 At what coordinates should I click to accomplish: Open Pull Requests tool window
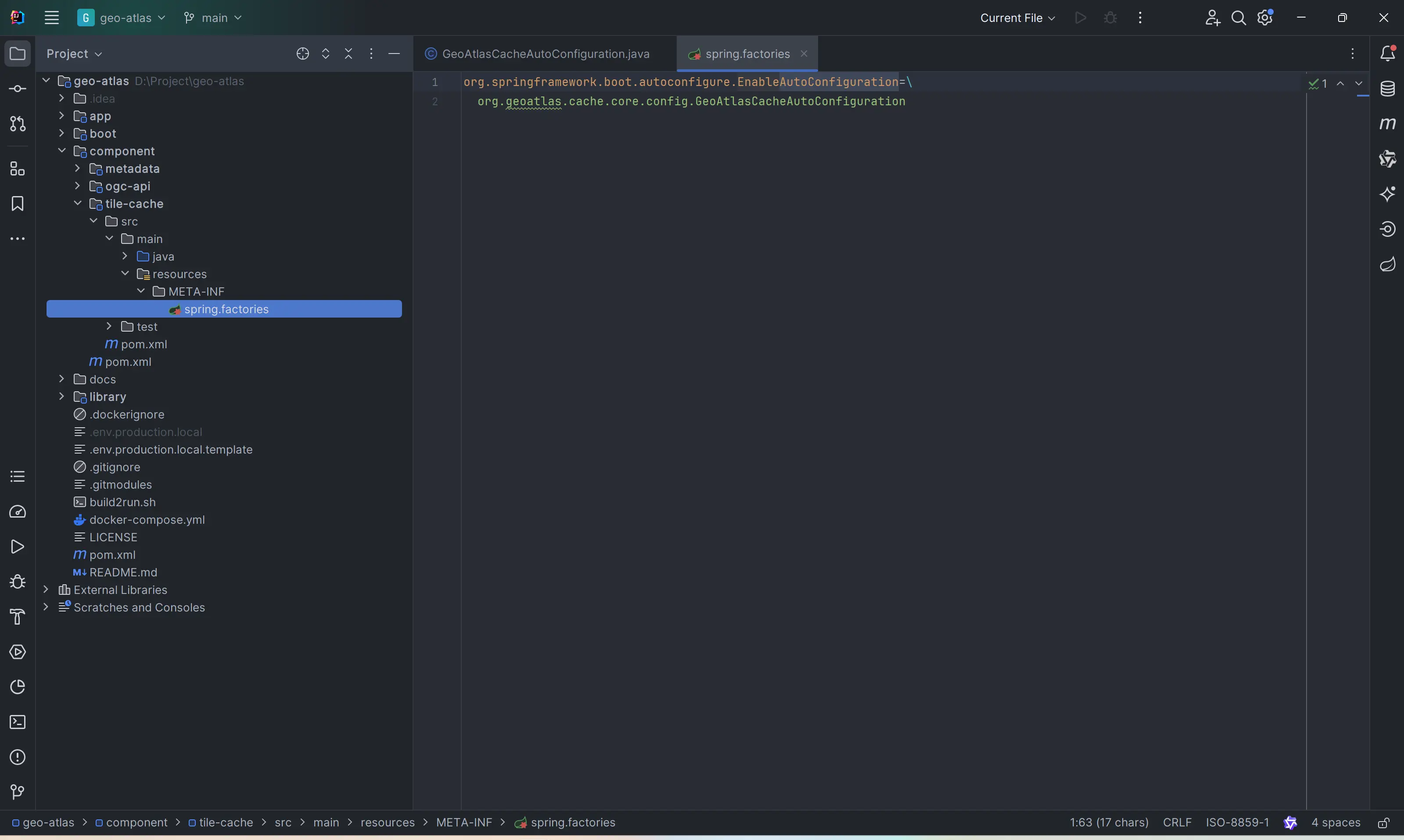(x=18, y=124)
